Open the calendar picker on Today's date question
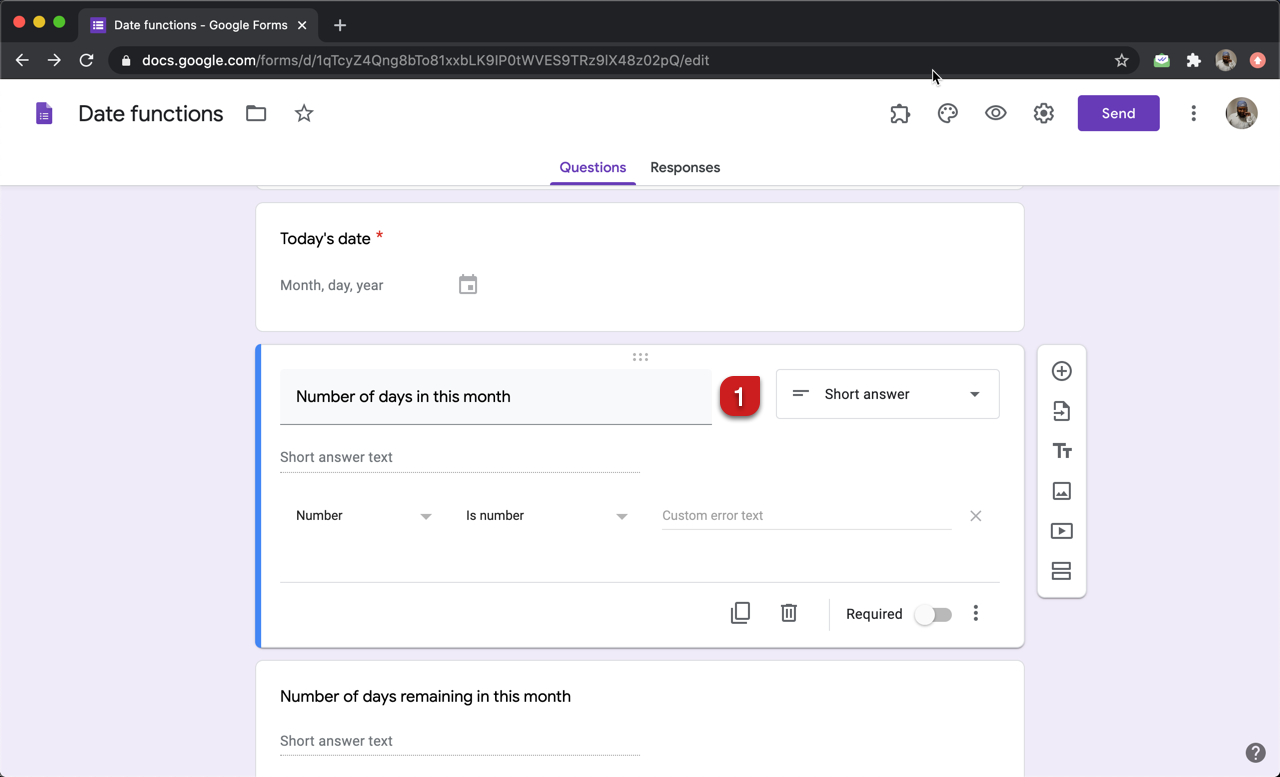The height and width of the screenshot is (777, 1280). (467, 284)
